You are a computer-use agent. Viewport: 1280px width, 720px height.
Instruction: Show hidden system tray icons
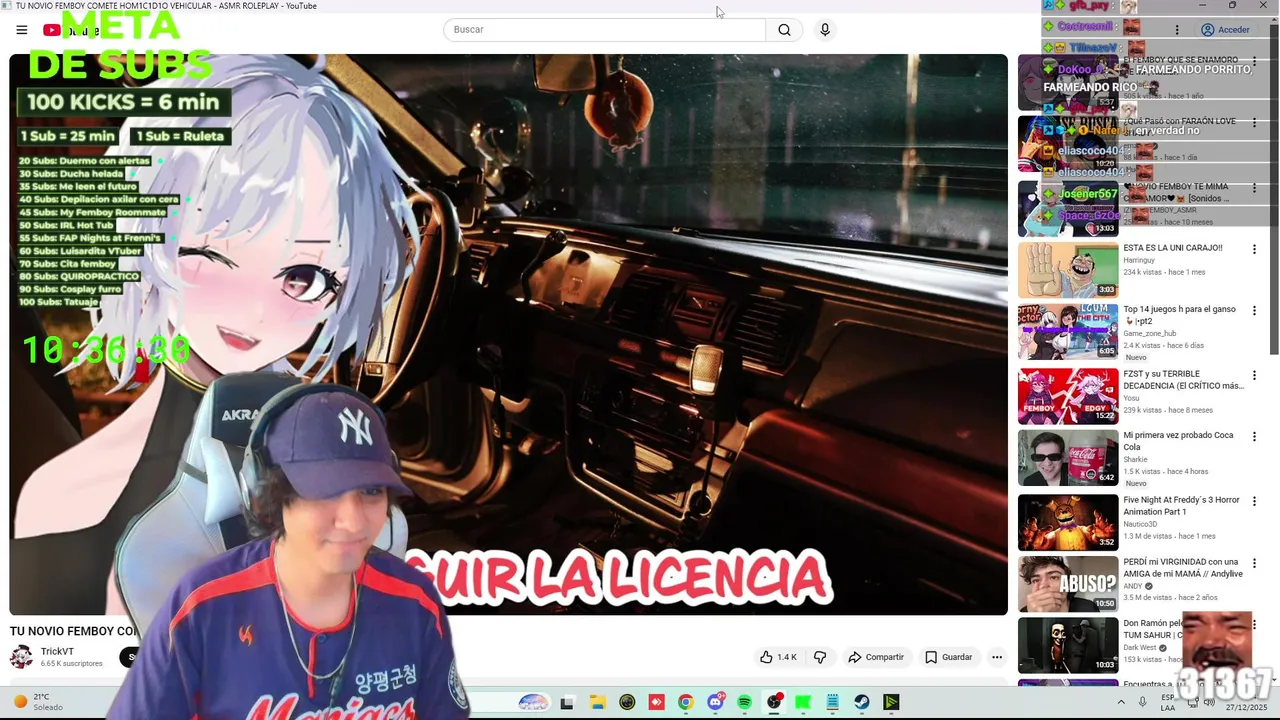[x=1120, y=703]
